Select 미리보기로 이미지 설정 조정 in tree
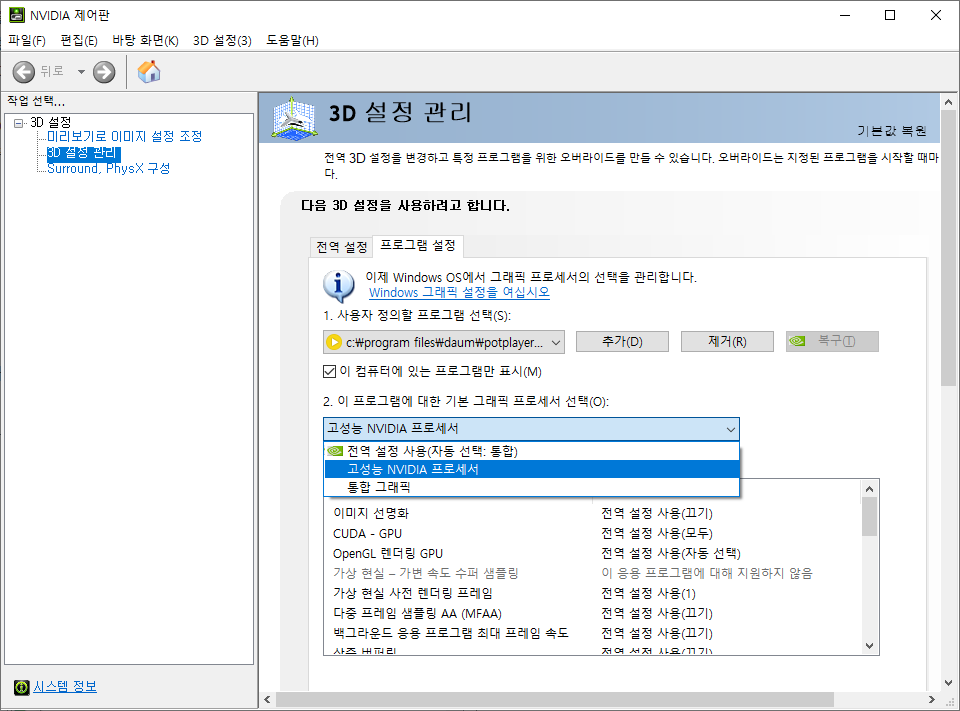The height and width of the screenshot is (711, 960). pyautogui.click(x=125, y=136)
